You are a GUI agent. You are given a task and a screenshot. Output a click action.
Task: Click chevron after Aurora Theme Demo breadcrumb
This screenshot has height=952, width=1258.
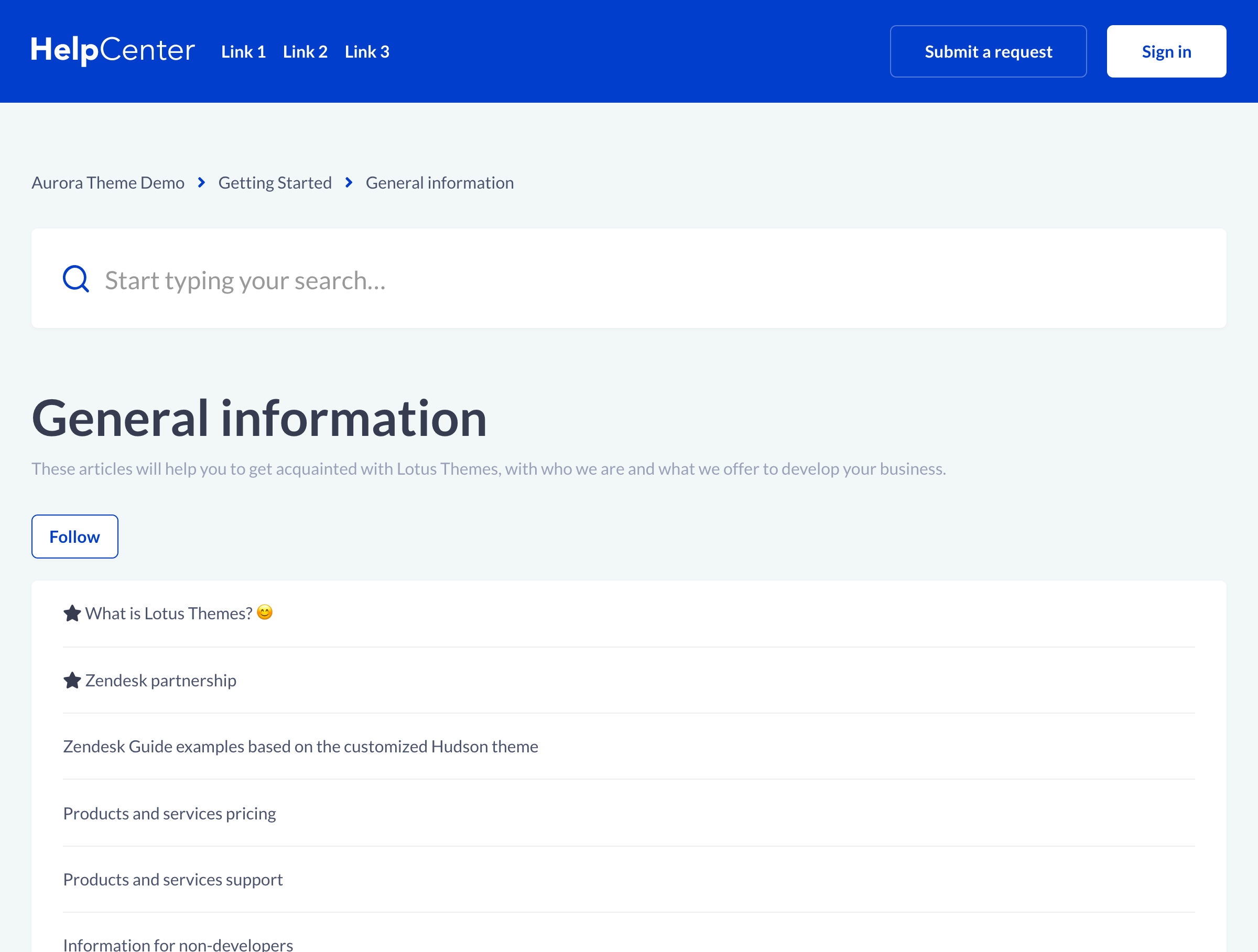click(201, 182)
